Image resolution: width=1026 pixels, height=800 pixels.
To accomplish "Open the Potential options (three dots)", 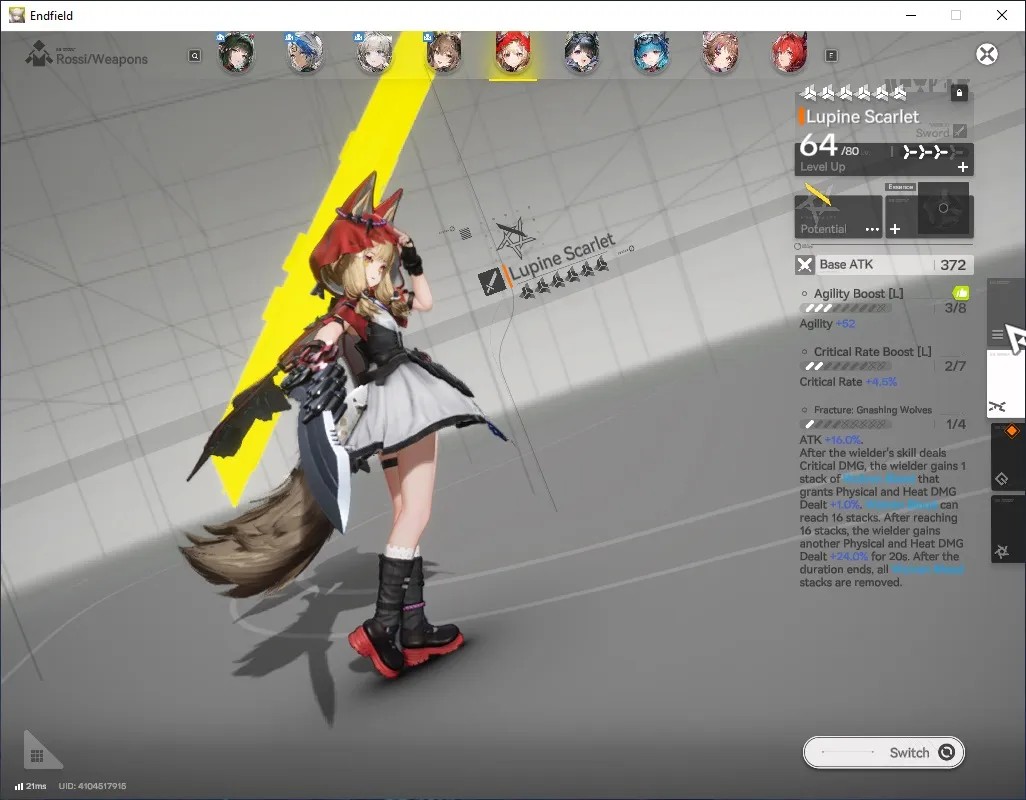I will [872, 230].
